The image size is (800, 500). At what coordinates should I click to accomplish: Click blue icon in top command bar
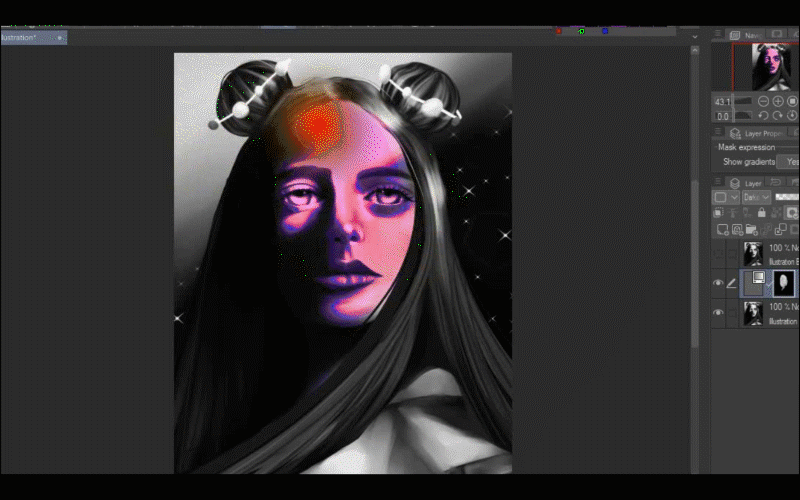tap(605, 31)
